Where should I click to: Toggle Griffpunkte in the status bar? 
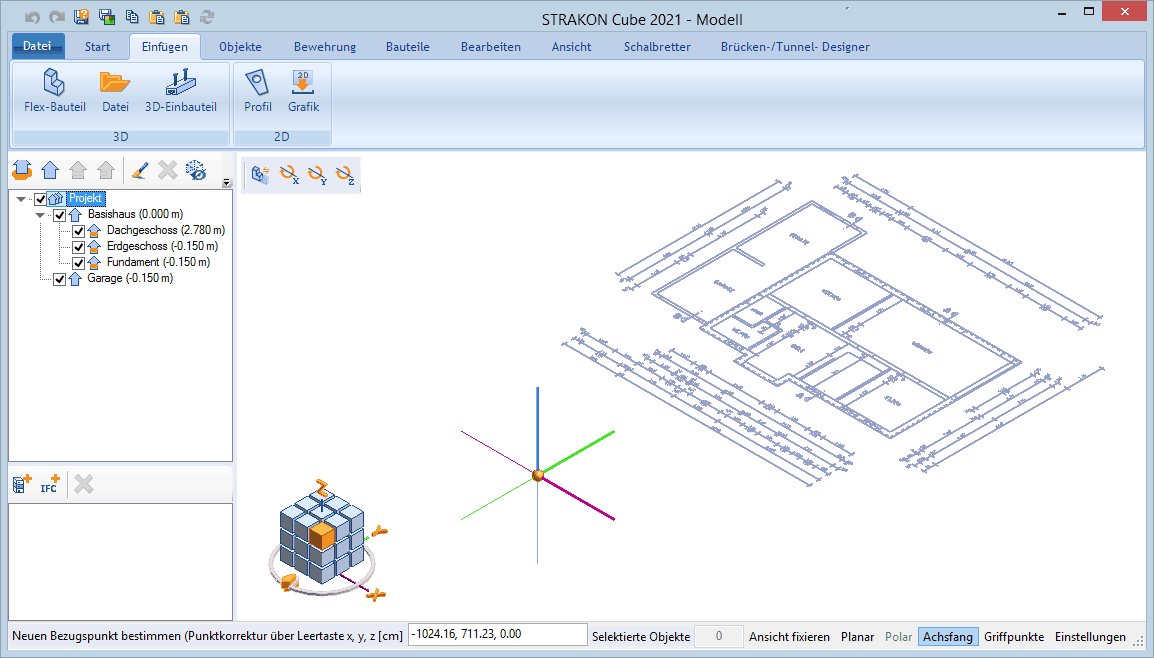click(1014, 637)
